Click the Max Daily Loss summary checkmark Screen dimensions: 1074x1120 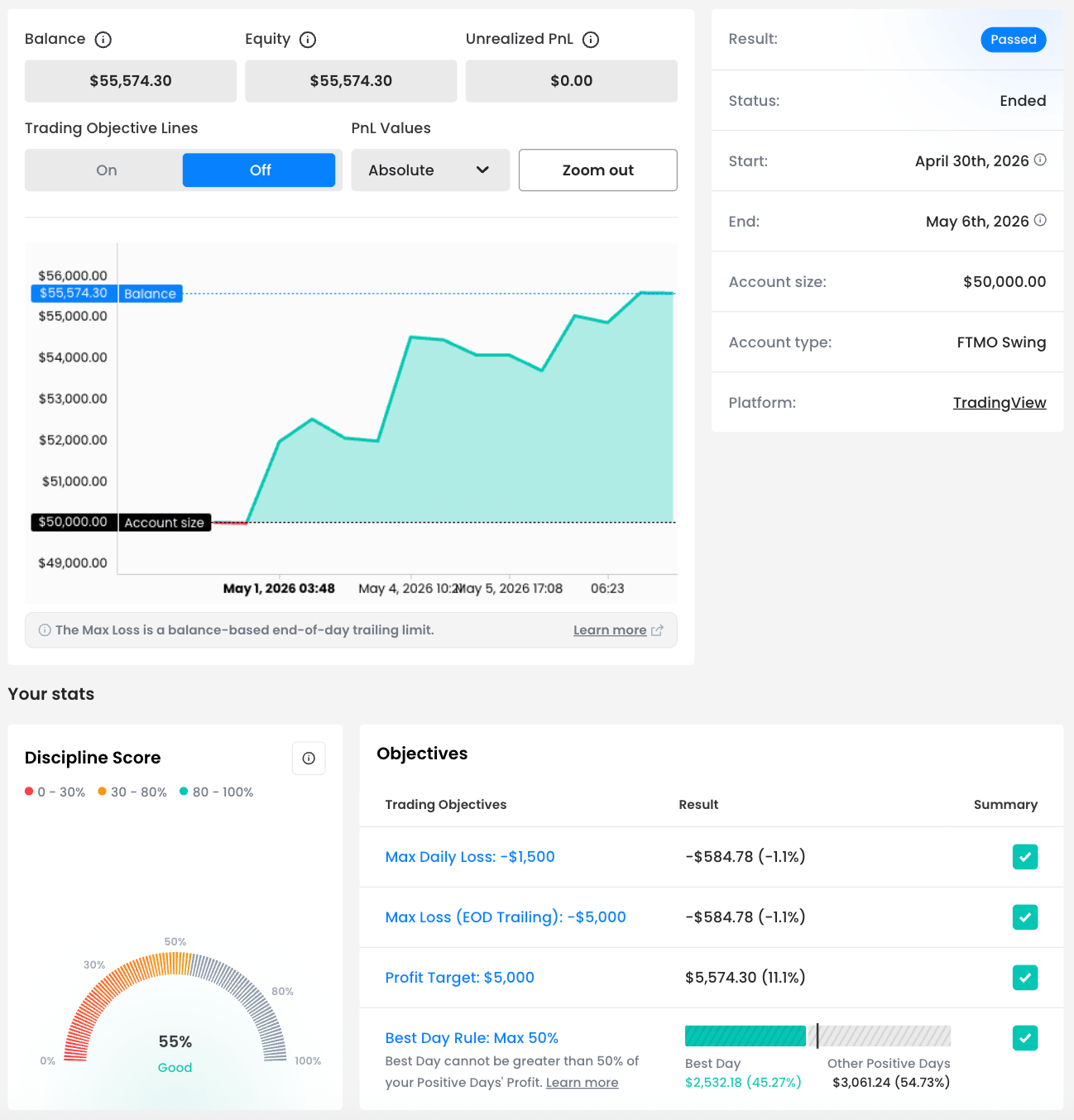[1025, 857]
